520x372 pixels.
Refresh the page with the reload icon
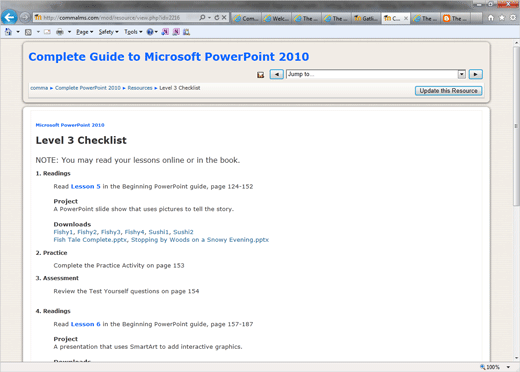pos(217,18)
